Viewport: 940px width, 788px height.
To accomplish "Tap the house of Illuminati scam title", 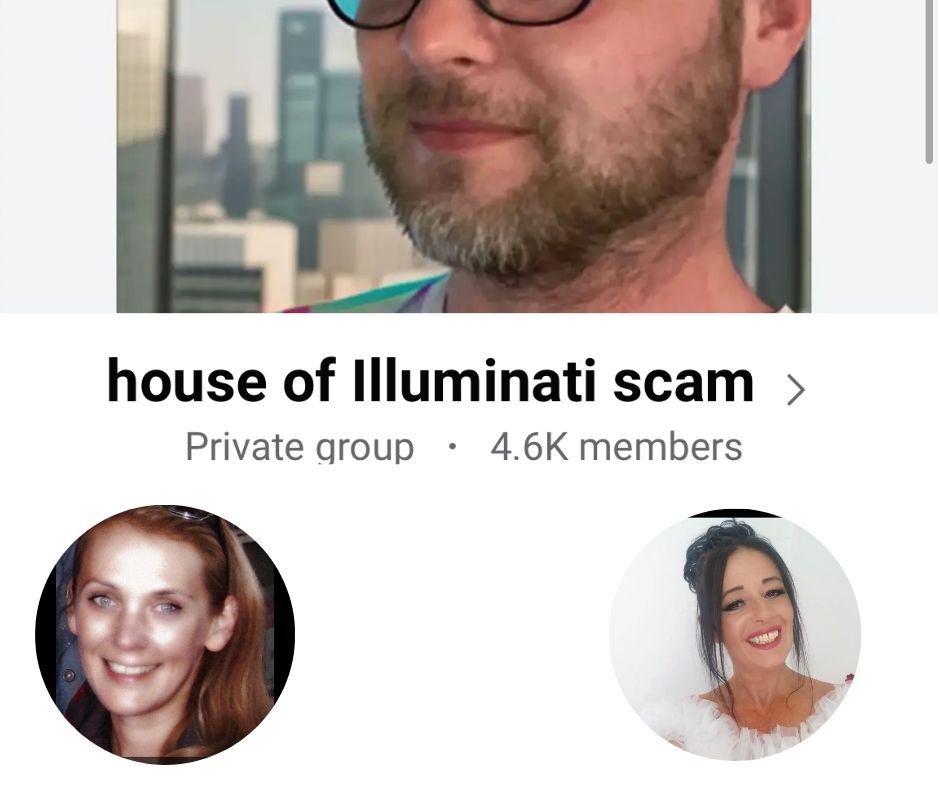I will click(x=430, y=382).
